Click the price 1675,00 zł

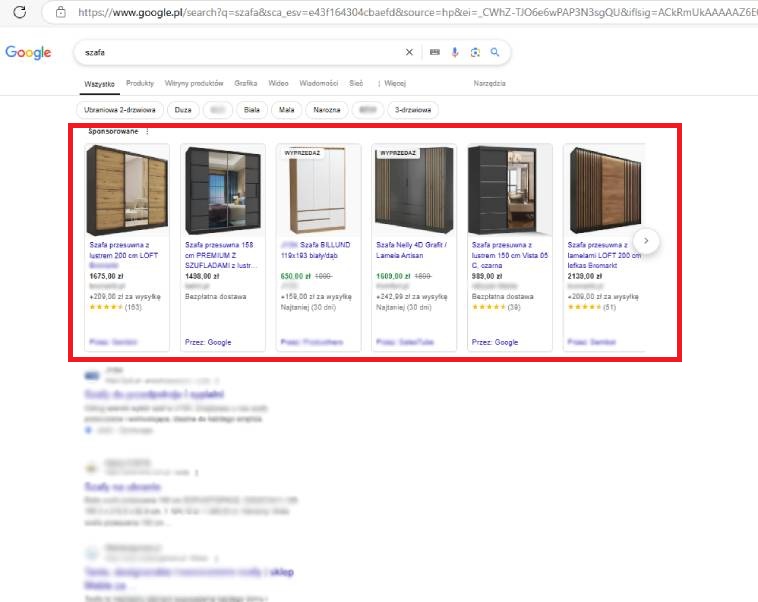(106, 276)
